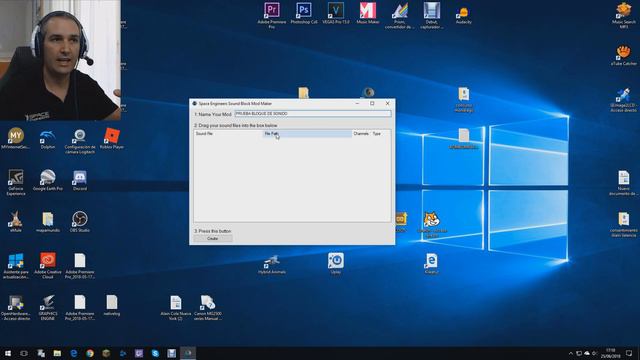Launch Roblox Player shortcut
Image resolution: width=640 pixels, height=360 pixels.
112,139
